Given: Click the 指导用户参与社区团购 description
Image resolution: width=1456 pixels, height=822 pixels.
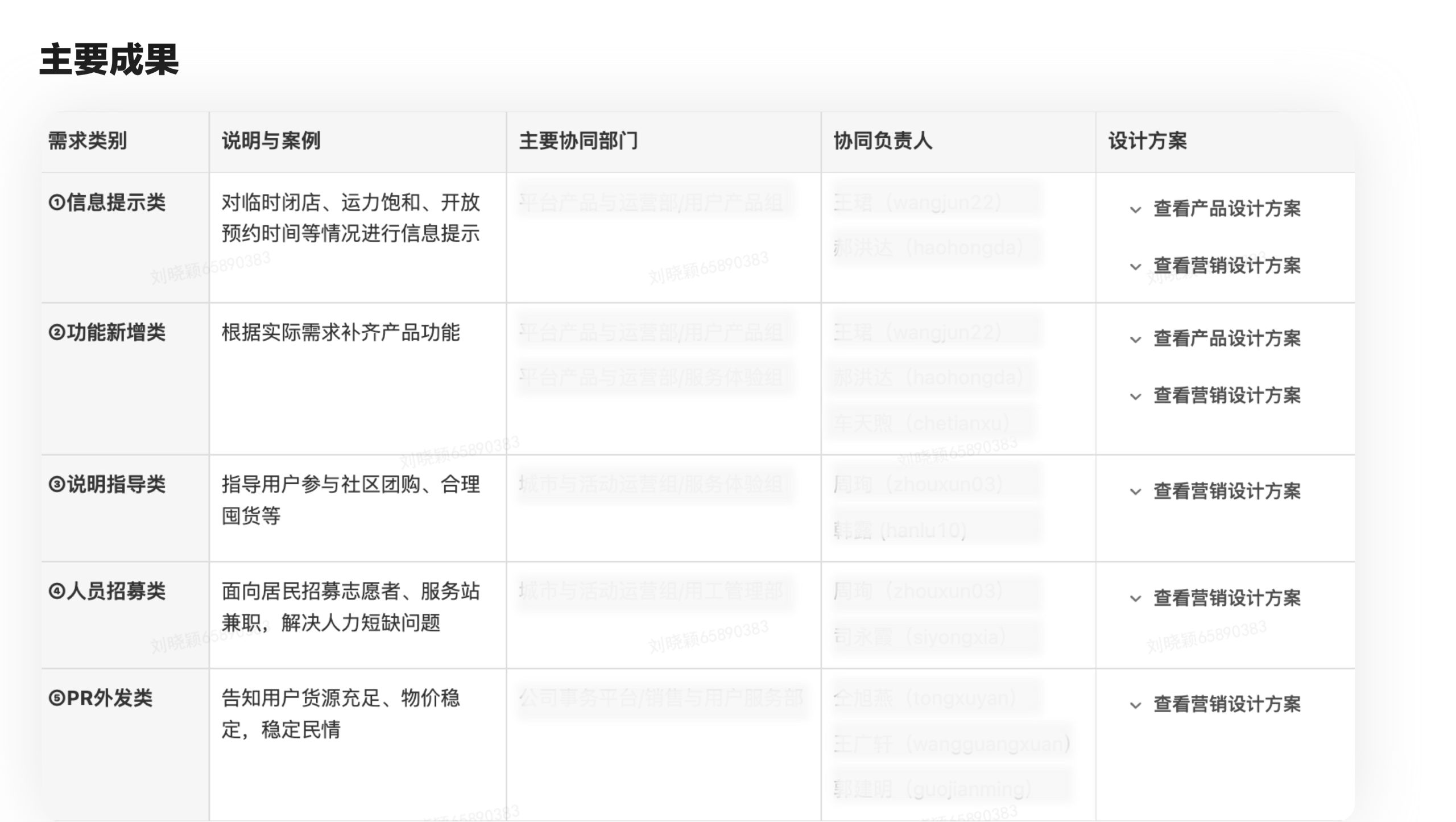Looking at the screenshot, I should (x=350, y=500).
